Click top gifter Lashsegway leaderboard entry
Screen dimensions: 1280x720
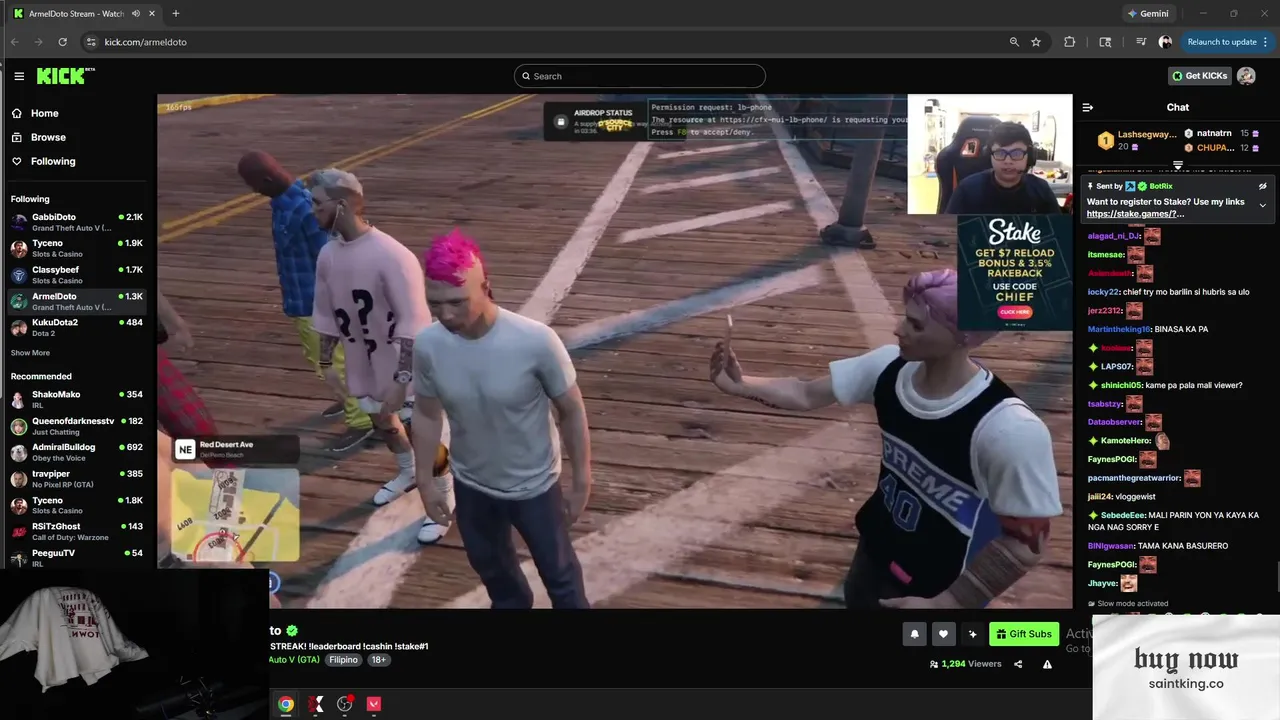coord(1137,140)
